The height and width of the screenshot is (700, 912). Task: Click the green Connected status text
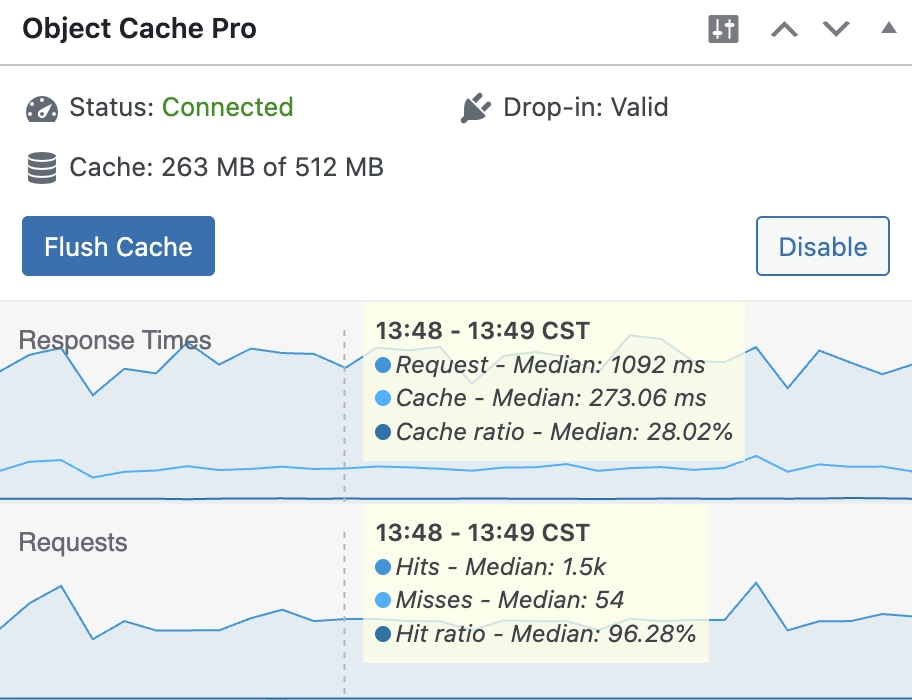pos(227,107)
